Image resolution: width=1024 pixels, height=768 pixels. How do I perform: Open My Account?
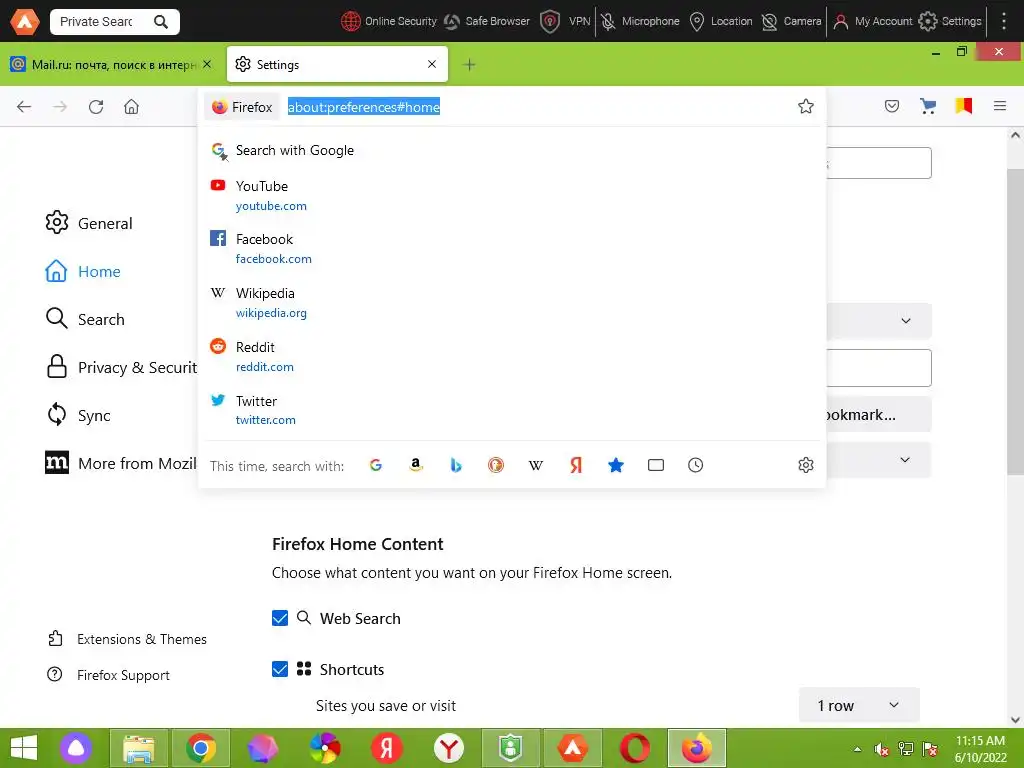pos(872,22)
